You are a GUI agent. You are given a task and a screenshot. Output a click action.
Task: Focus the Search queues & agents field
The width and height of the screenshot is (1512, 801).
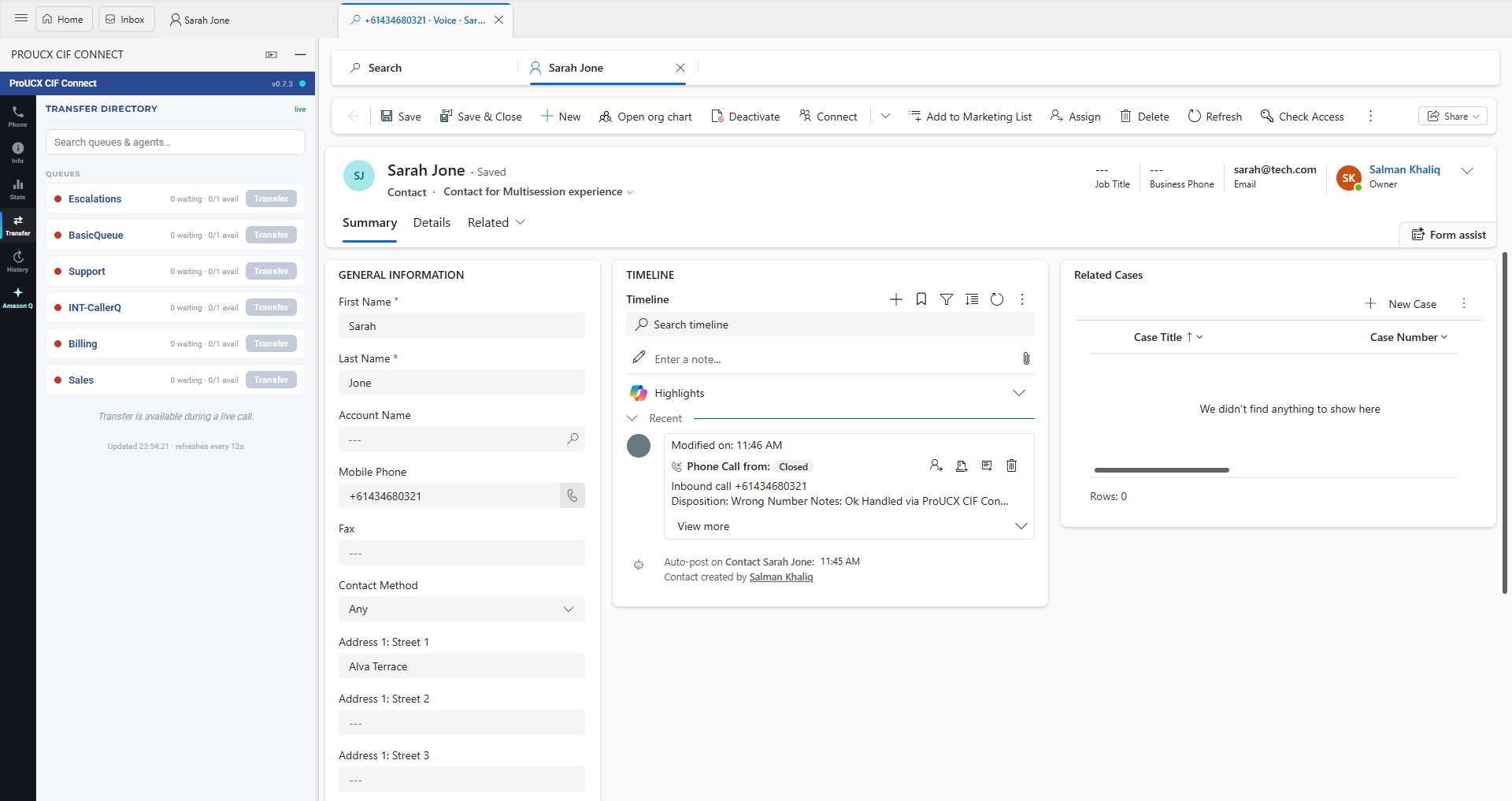coord(176,142)
